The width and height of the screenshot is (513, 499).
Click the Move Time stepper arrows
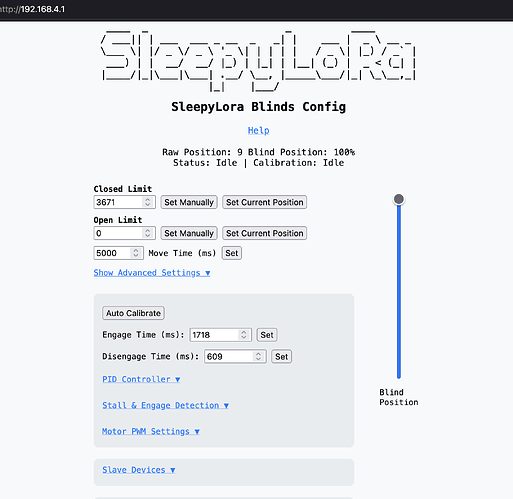[x=136, y=253]
